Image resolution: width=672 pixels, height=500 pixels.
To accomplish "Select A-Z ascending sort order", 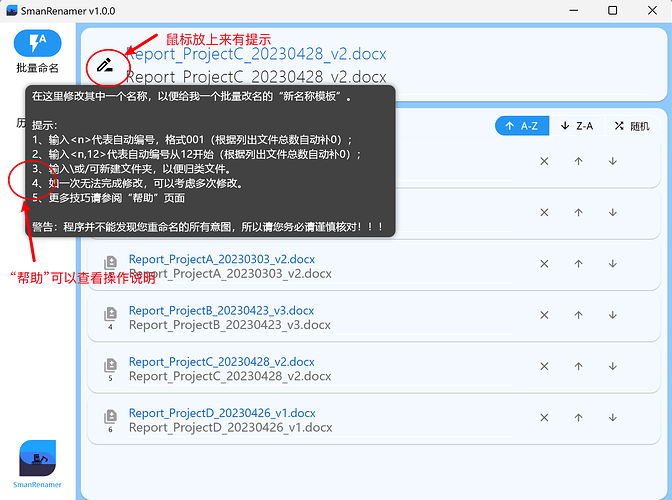I will tap(521, 126).
